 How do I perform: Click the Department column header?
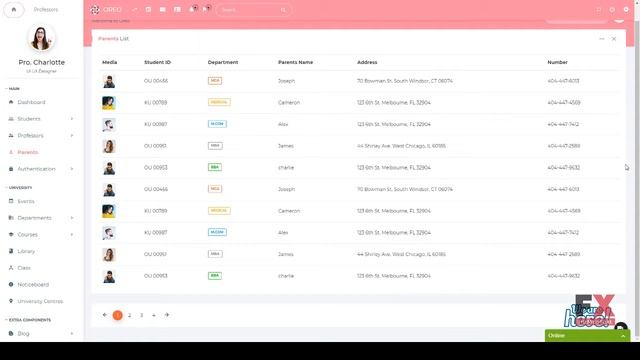pyautogui.click(x=223, y=62)
